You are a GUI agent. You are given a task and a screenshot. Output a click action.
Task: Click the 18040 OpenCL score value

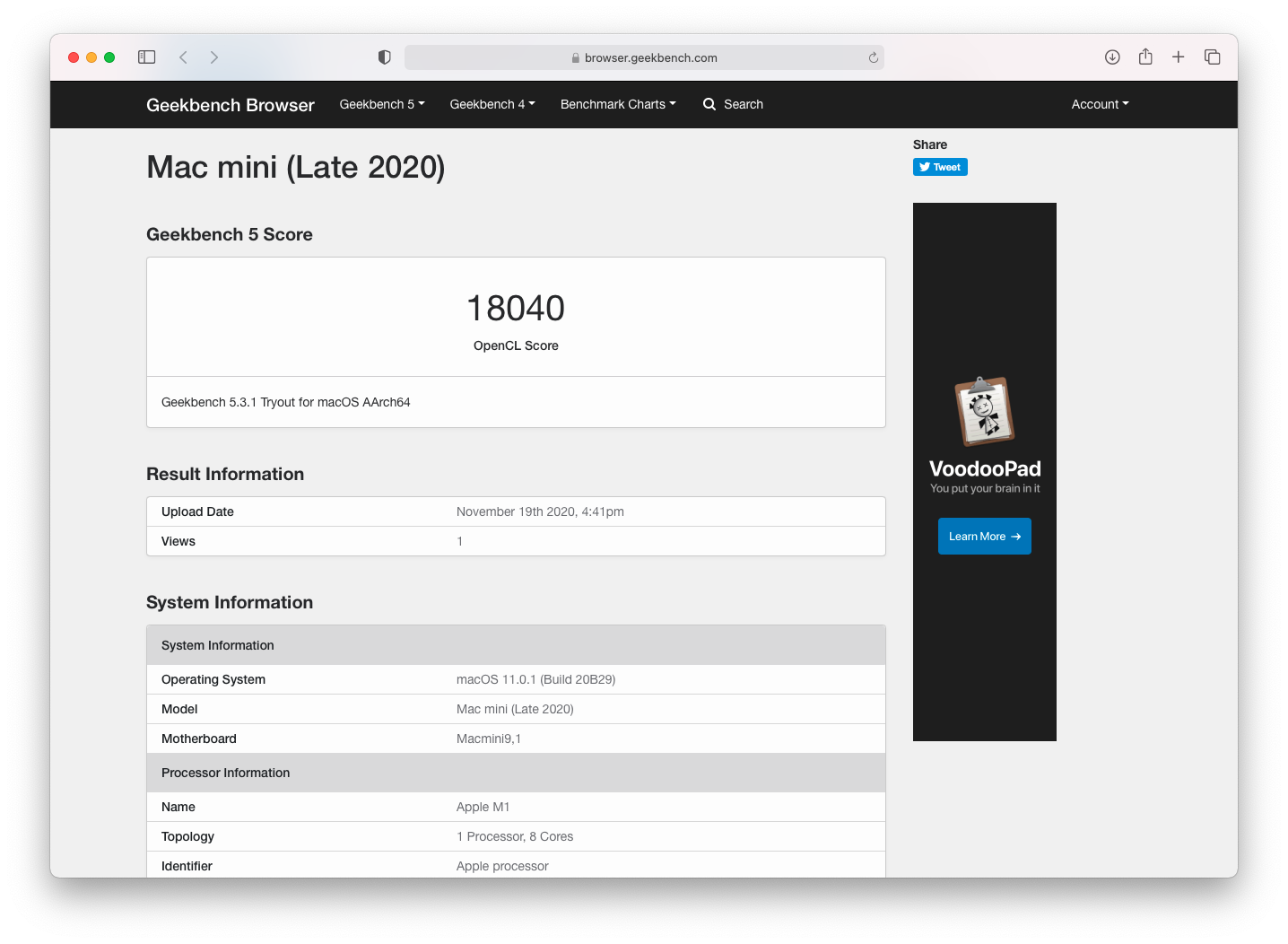click(516, 309)
